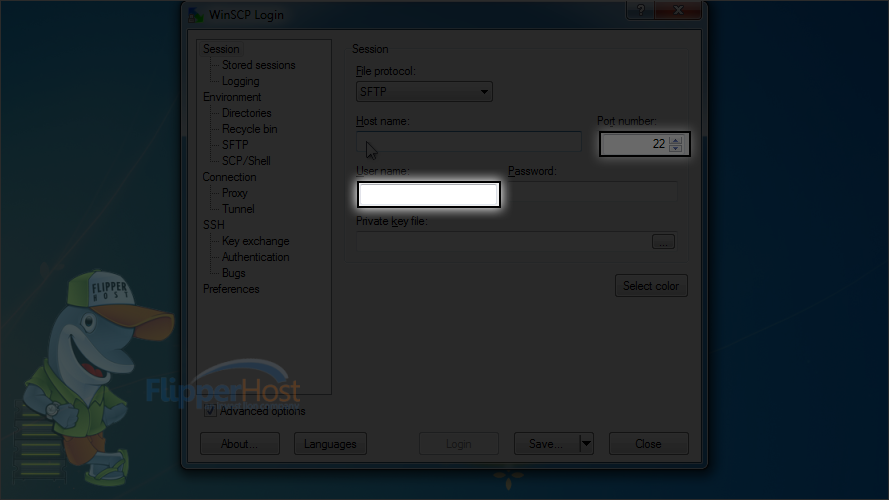Open Key exchange settings
This screenshot has height=500, width=889.
[255, 241]
